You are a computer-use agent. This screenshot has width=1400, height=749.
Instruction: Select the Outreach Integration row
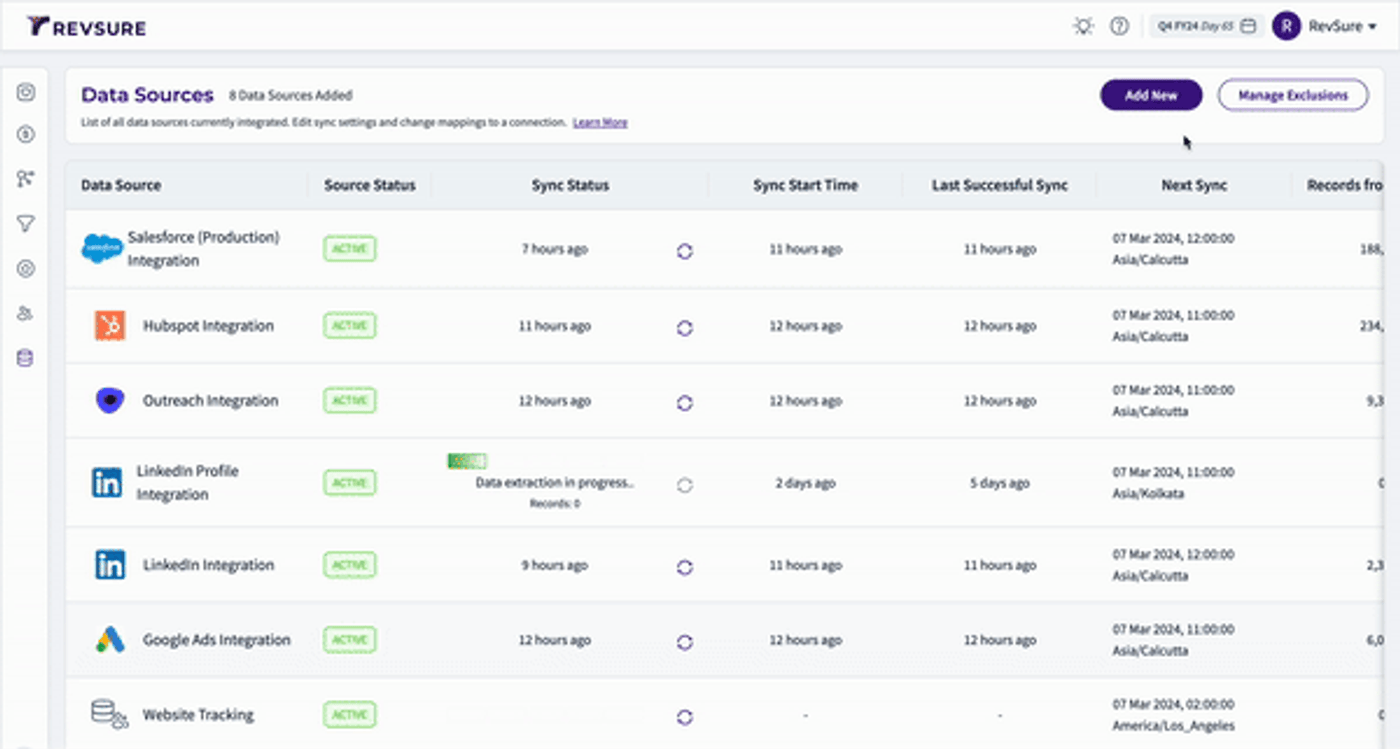tap(724, 401)
